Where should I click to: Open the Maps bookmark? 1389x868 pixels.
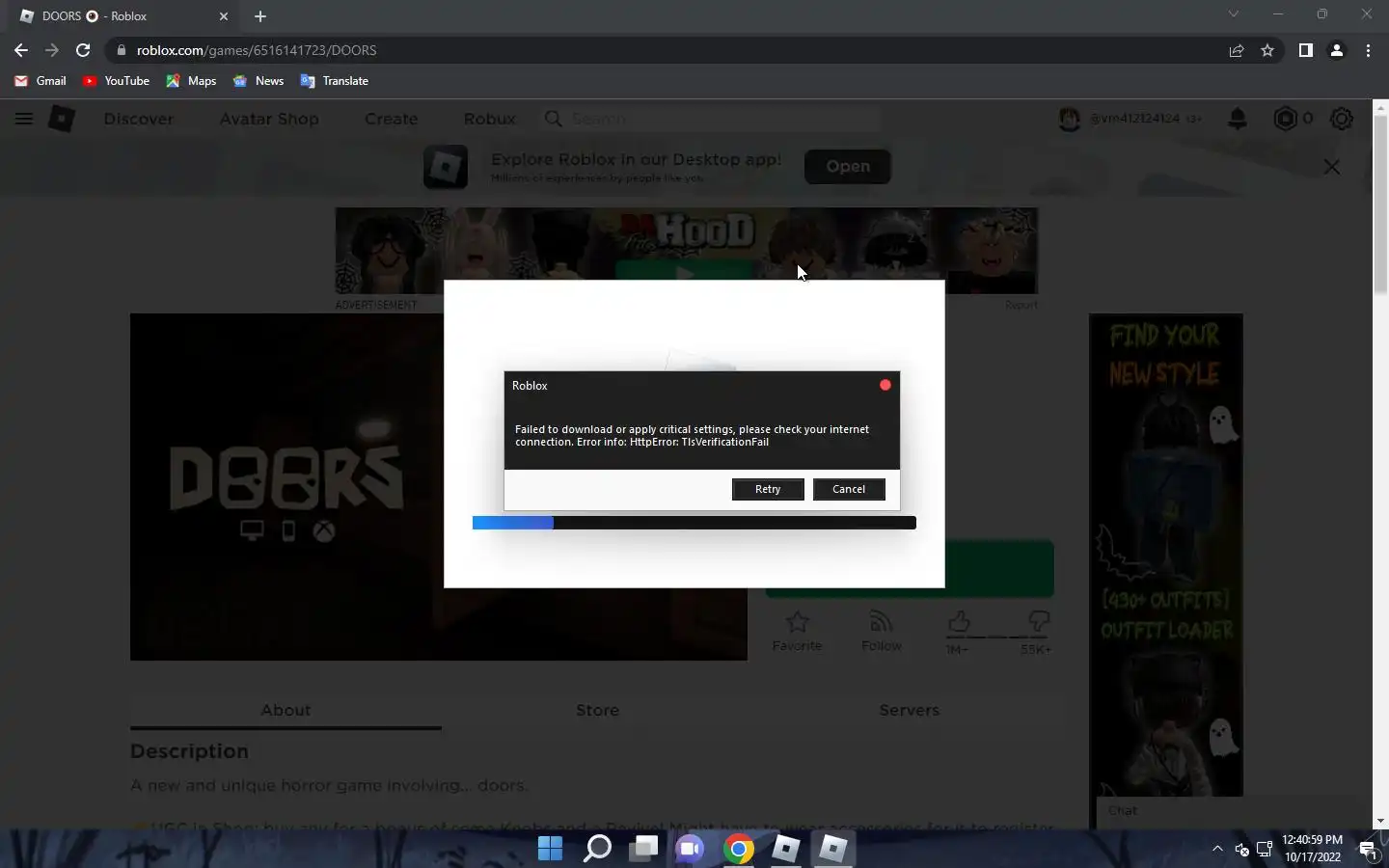(x=191, y=81)
